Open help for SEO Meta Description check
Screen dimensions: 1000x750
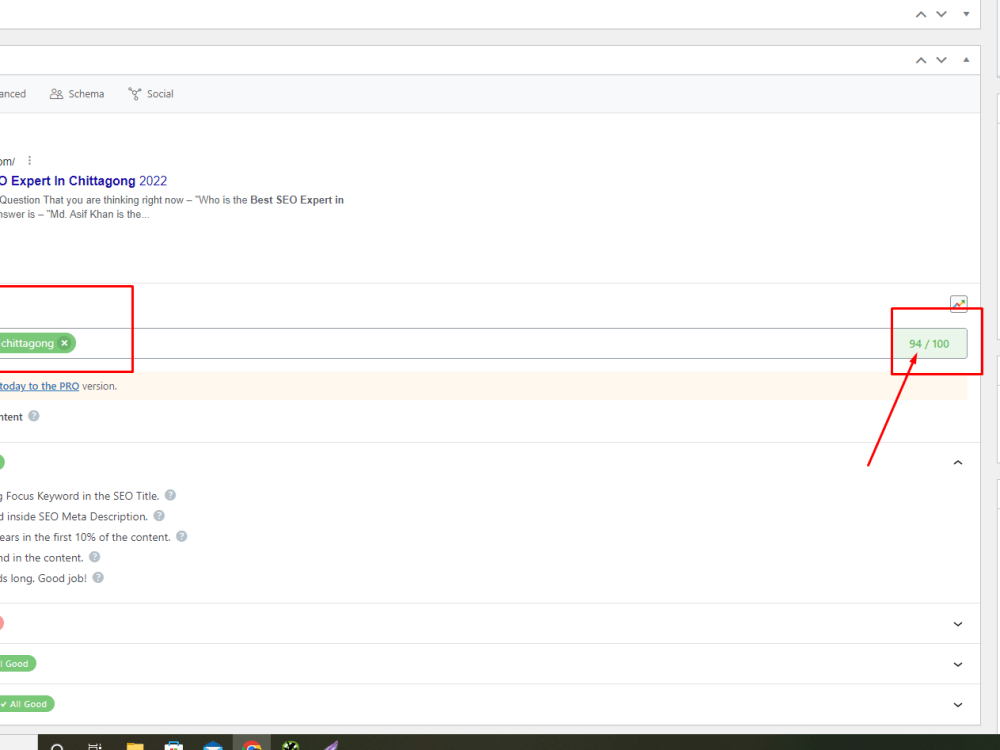[x=159, y=515]
